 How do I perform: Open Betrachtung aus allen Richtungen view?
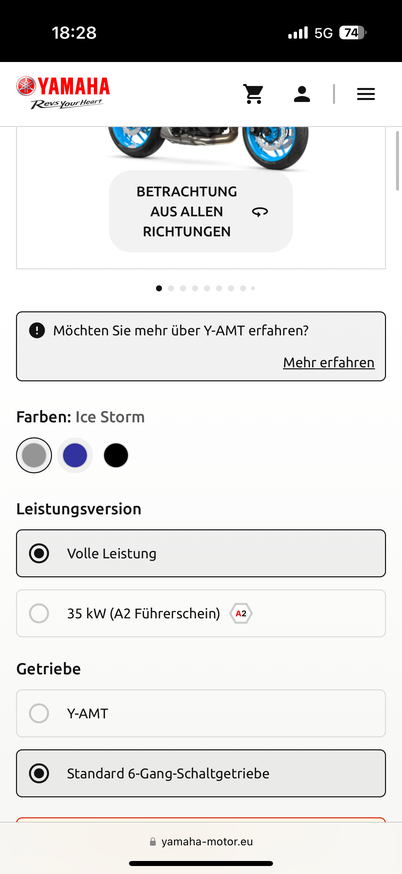[201, 211]
